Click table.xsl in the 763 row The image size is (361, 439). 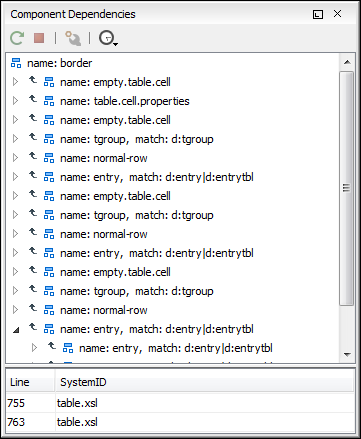tap(77, 422)
